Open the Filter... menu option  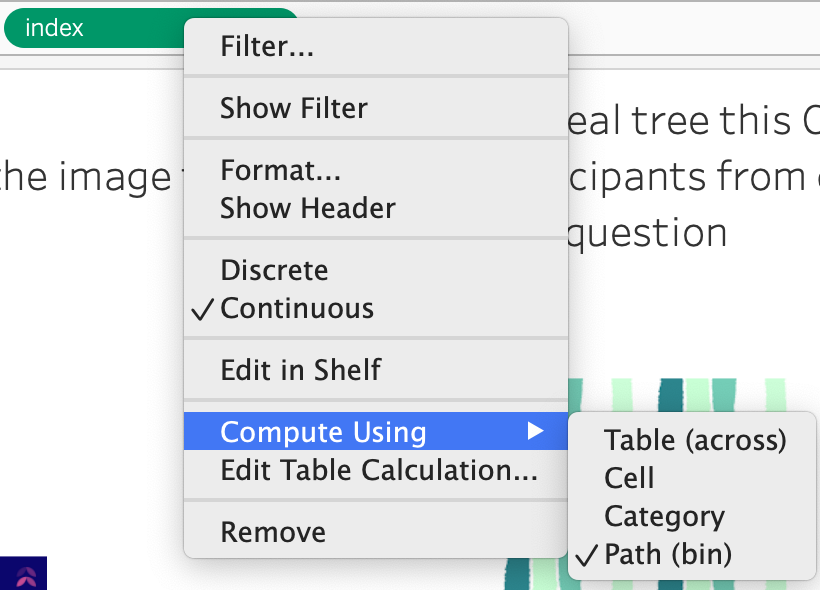[x=269, y=46]
